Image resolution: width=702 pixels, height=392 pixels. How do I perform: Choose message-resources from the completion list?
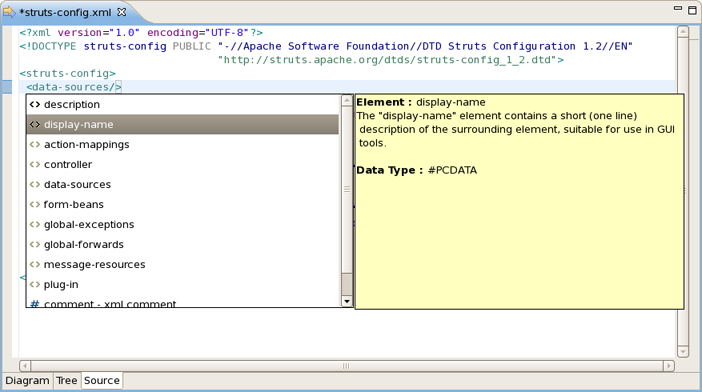point(183,264)
